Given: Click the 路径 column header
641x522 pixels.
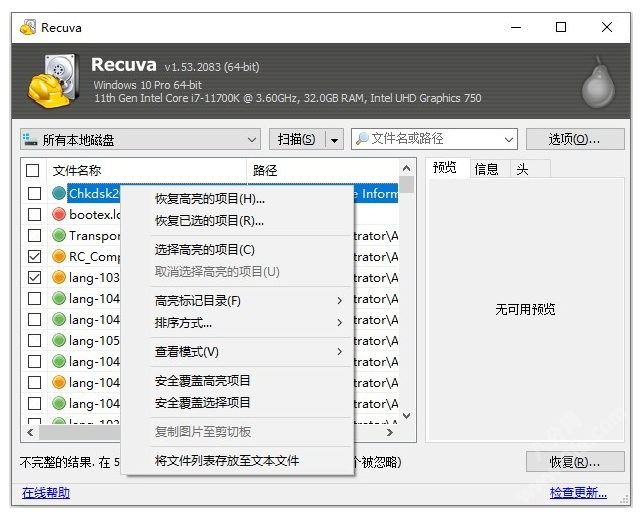Looking at the screenshot, I should click(x=323, y=170).
